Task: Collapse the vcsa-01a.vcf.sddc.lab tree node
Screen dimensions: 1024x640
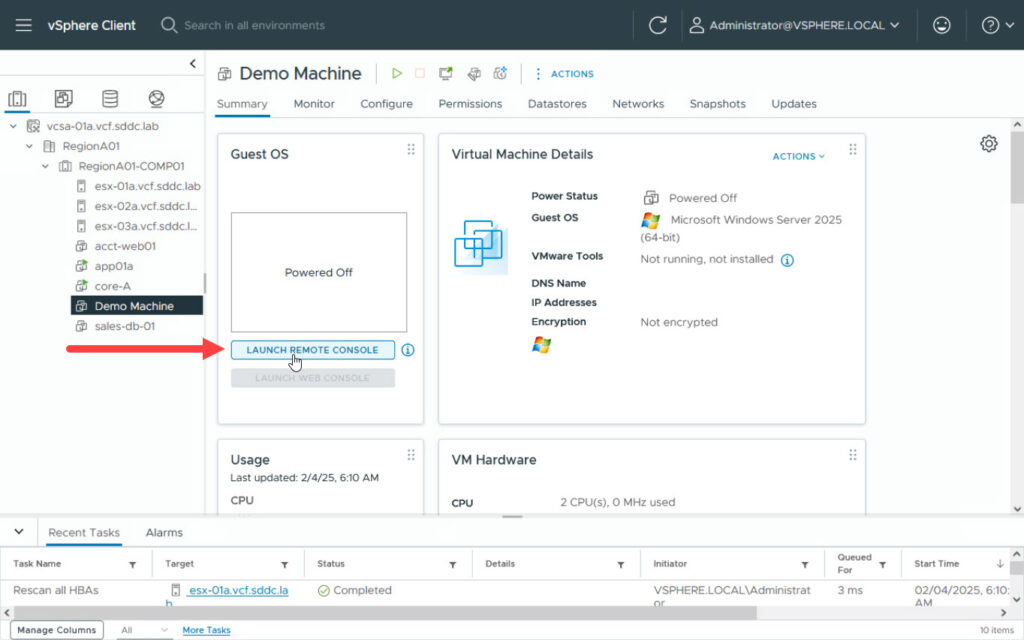Action: [13, 126]
